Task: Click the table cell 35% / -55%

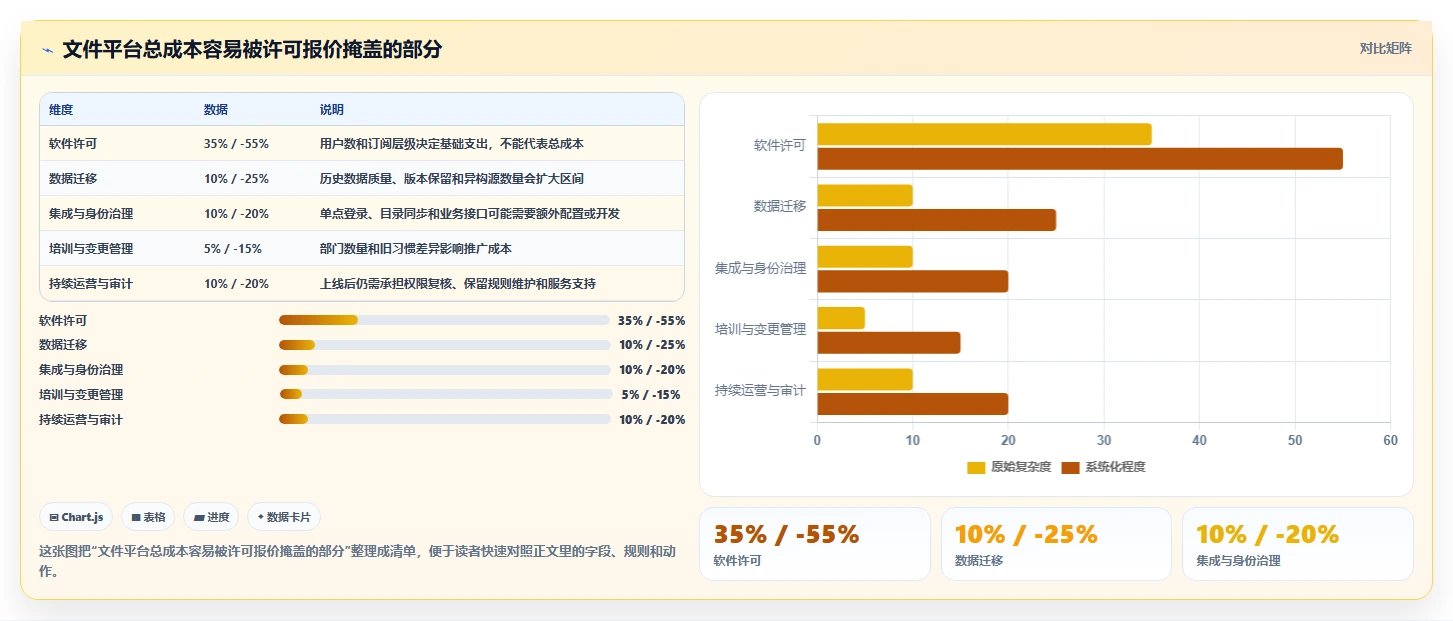Action: 236,144
